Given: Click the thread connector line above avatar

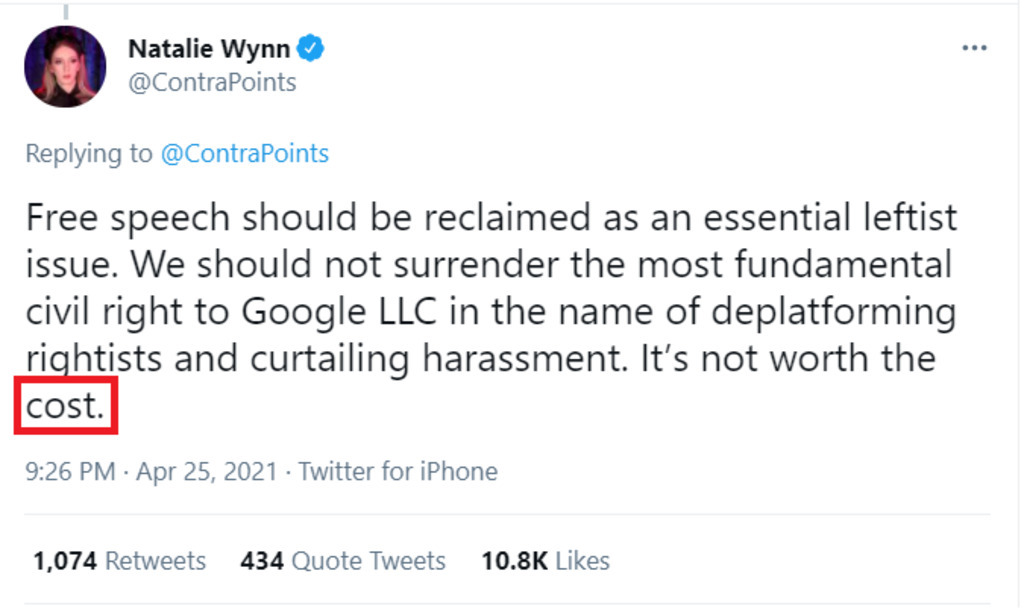Looking at the screenshot, I should [66, 11].
